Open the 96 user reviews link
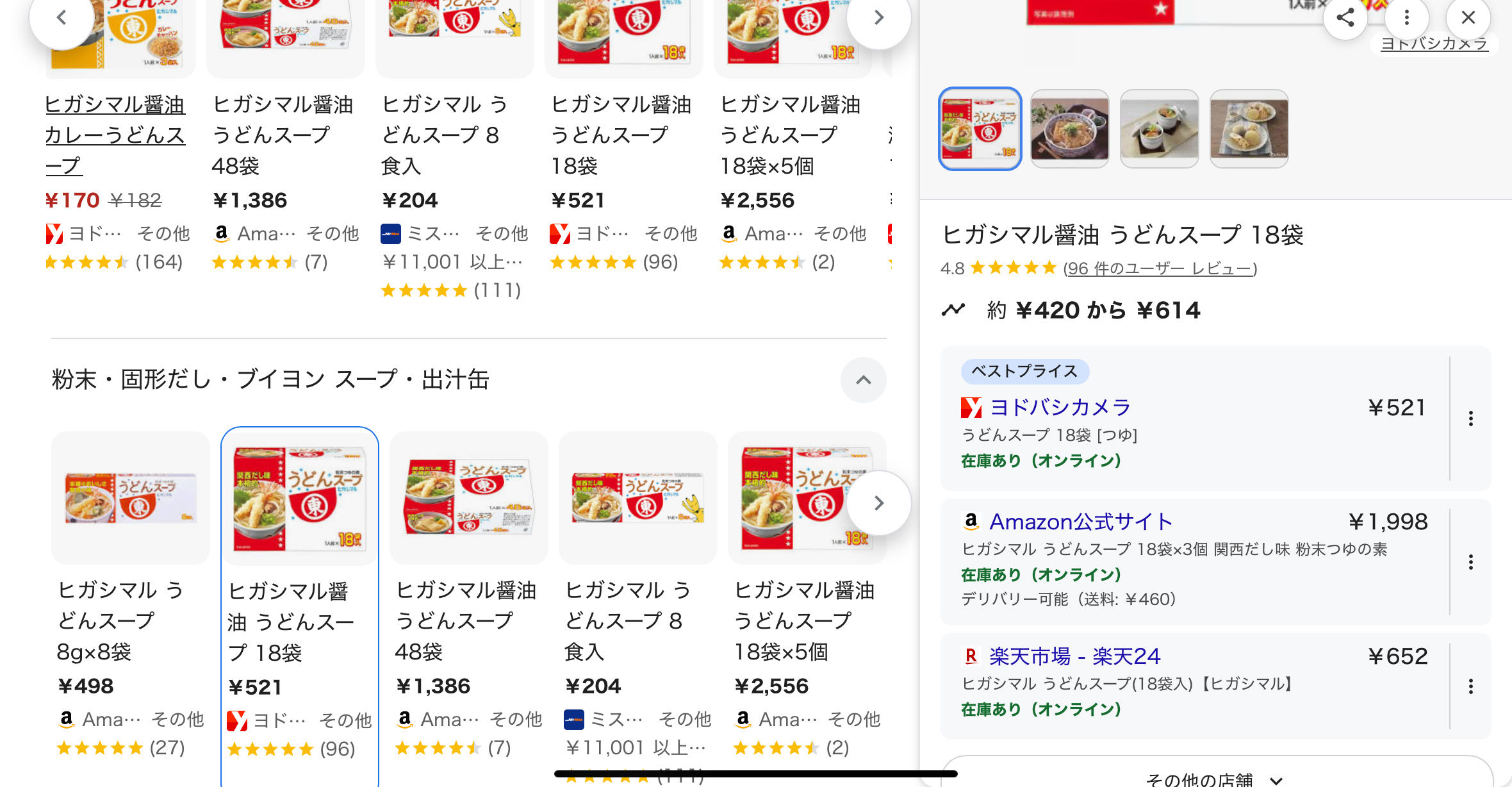This screenshot has height=787, width=1512. 1160,269
